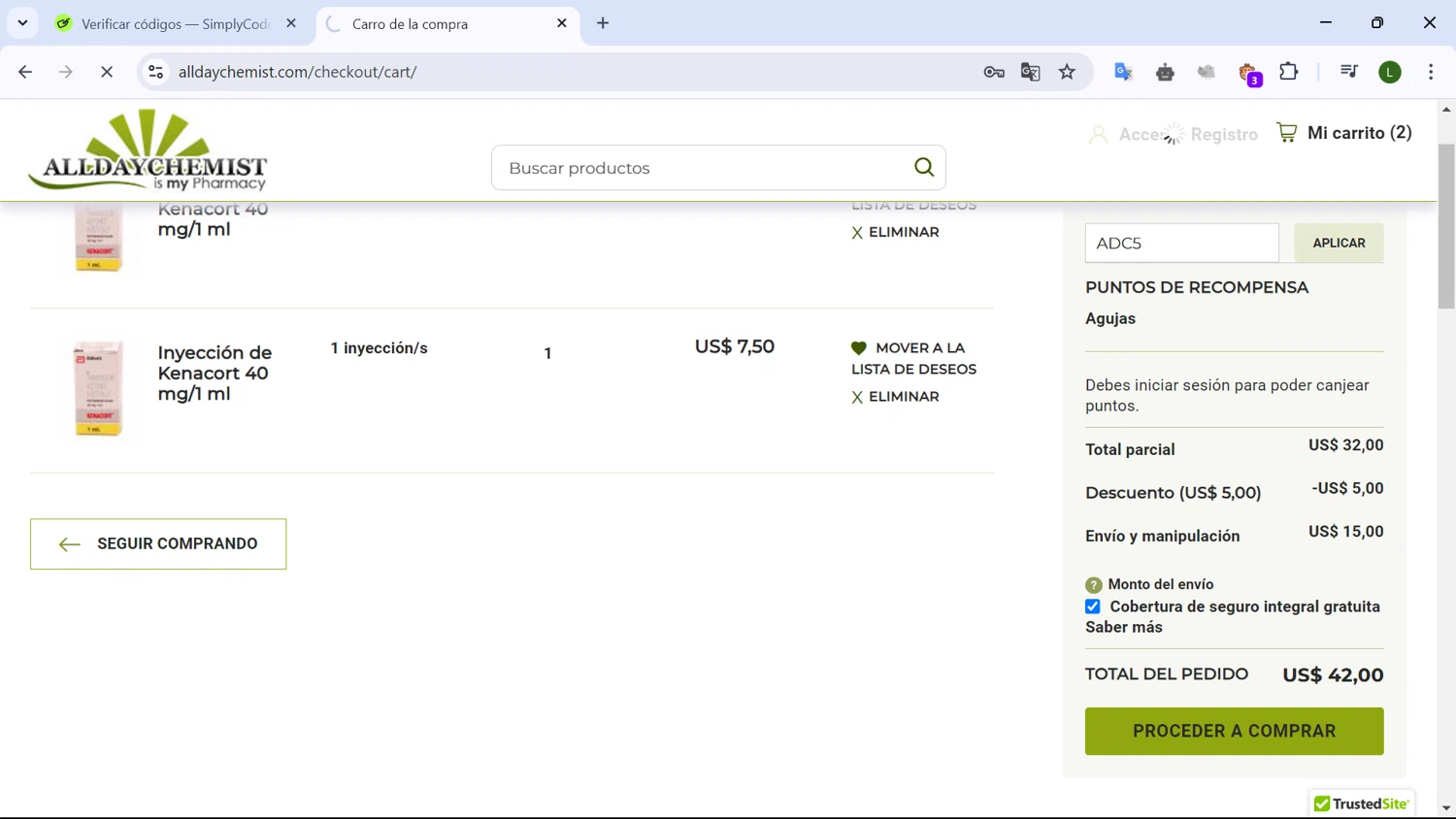Screen dimensions: 1456x819
Task: Click ELIMINAR for the US$ 7,50 item
Action: click(x=895, y=397)
